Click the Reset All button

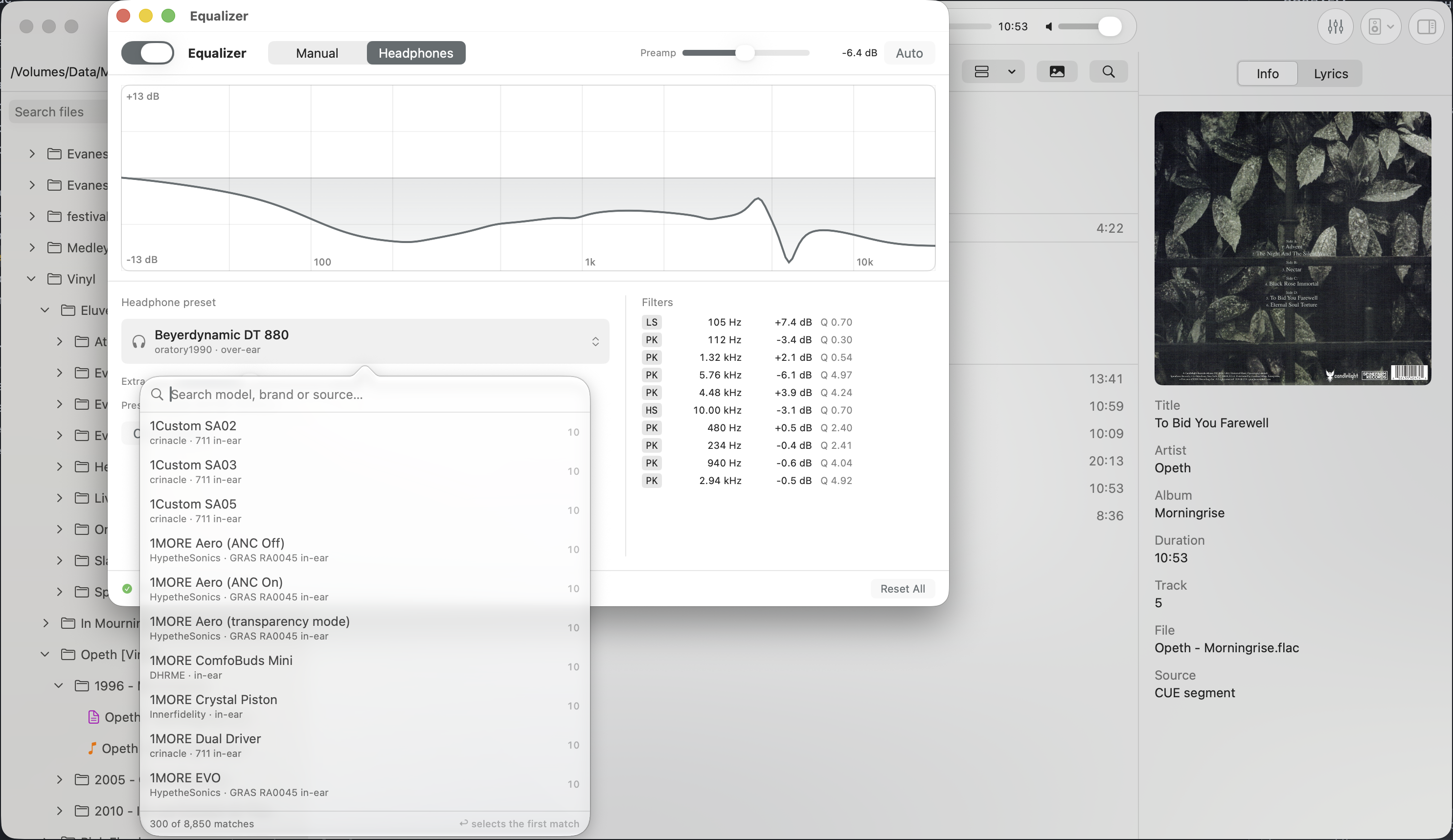pos(902,589)
